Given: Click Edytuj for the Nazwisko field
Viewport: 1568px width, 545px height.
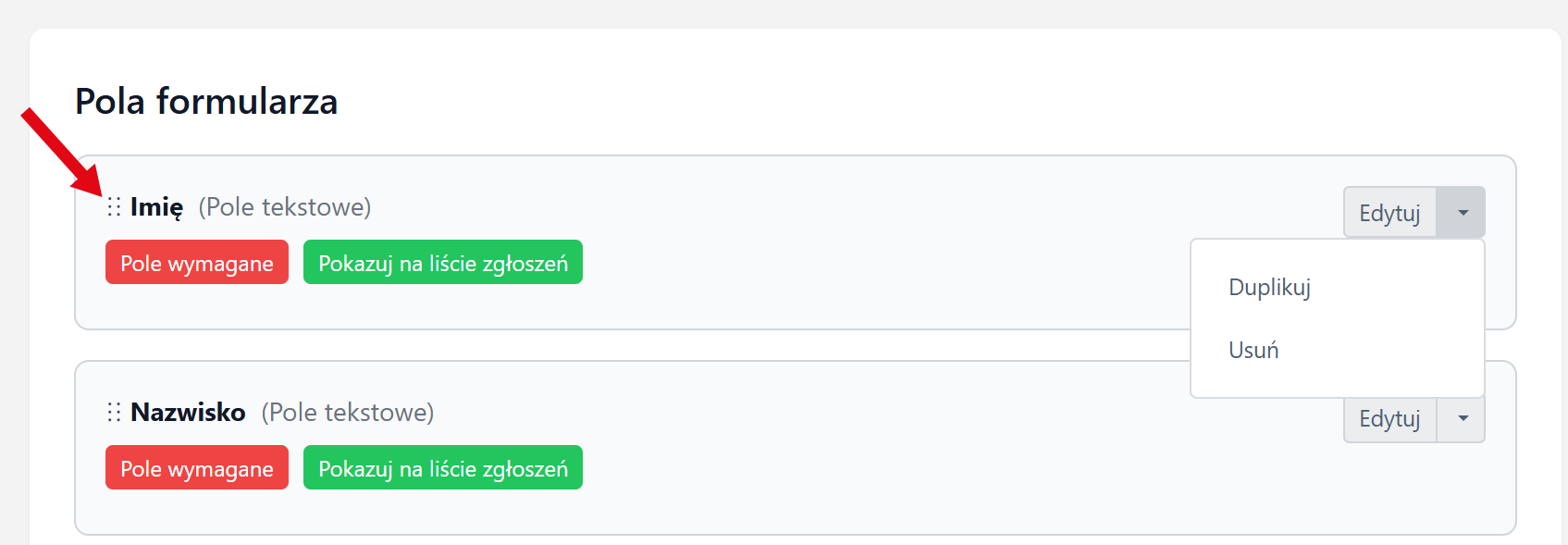Looking at the screenshot, I should (1389, 419).
